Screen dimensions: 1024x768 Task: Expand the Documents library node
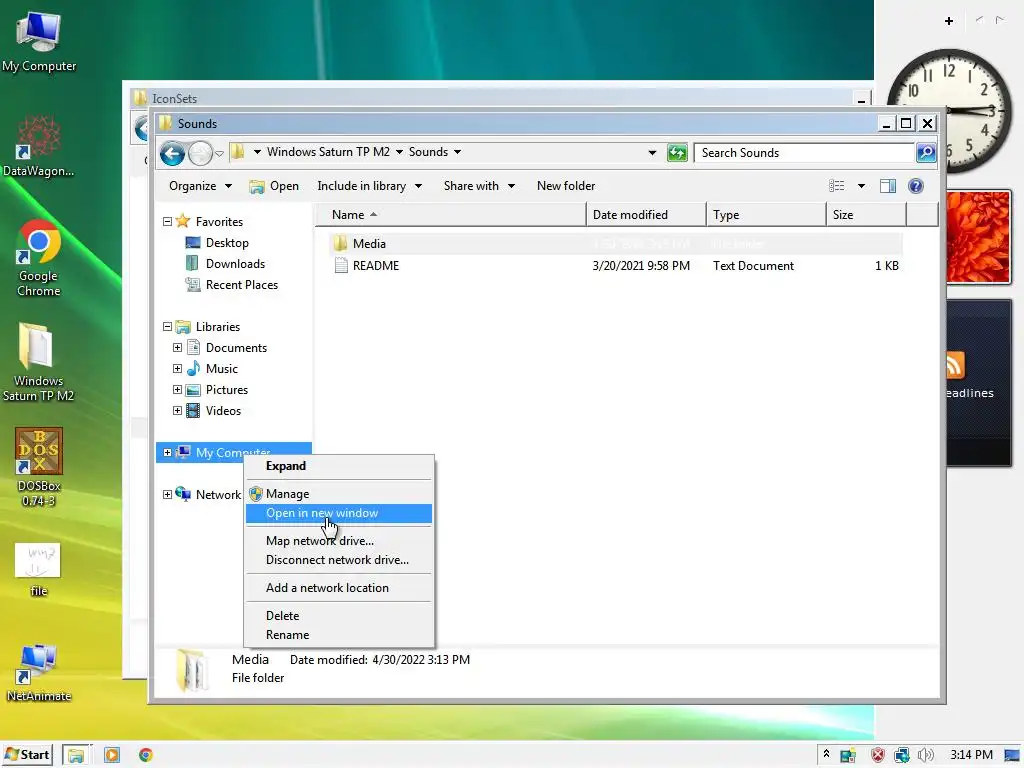click(177, 347)
